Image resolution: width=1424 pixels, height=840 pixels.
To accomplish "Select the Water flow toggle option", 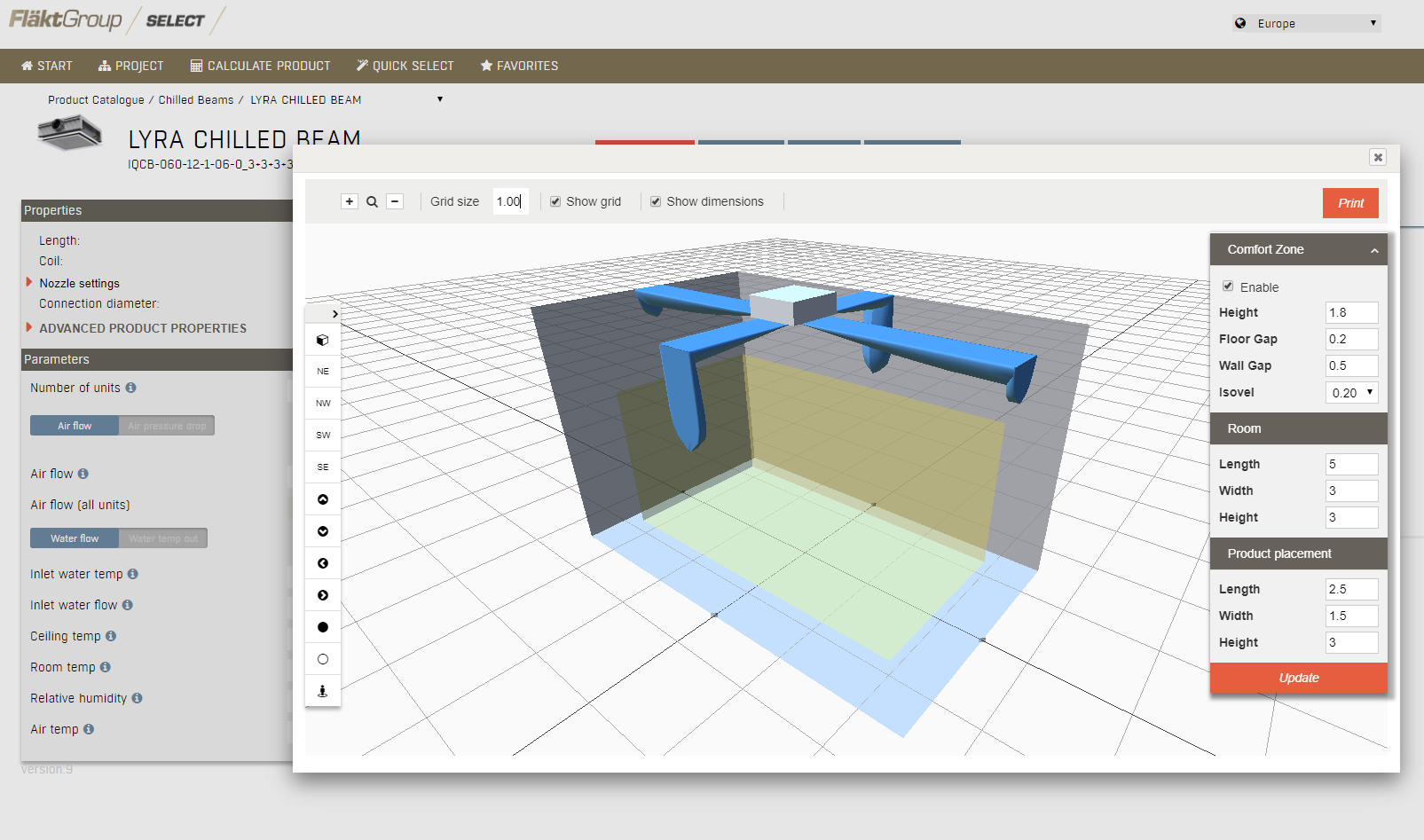I will coord(75,538).
